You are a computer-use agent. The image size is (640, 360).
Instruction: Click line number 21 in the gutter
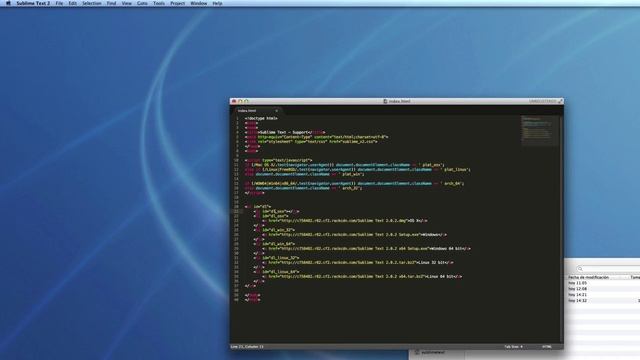click(236, 211)
